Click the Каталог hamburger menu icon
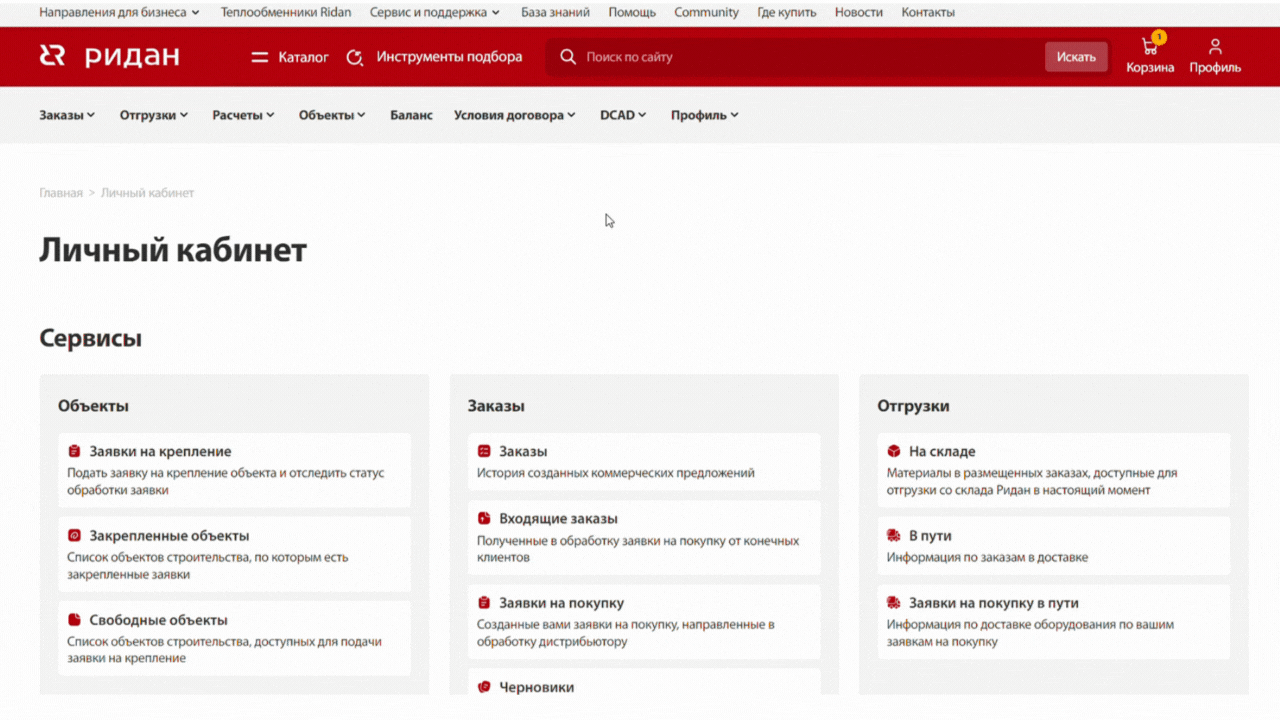The image size is (1280, 720). click(x=260, y=57)
